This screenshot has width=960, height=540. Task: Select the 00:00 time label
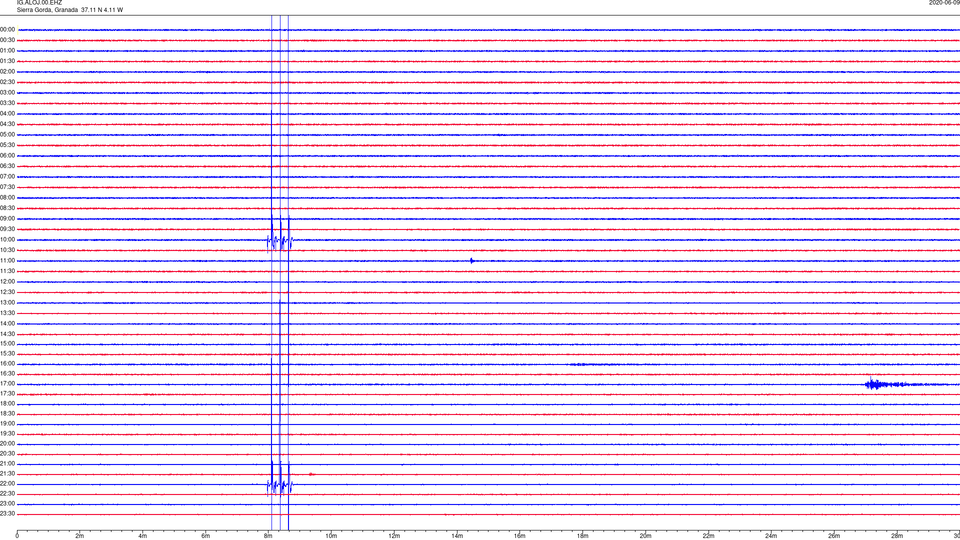tap(8, 29)
